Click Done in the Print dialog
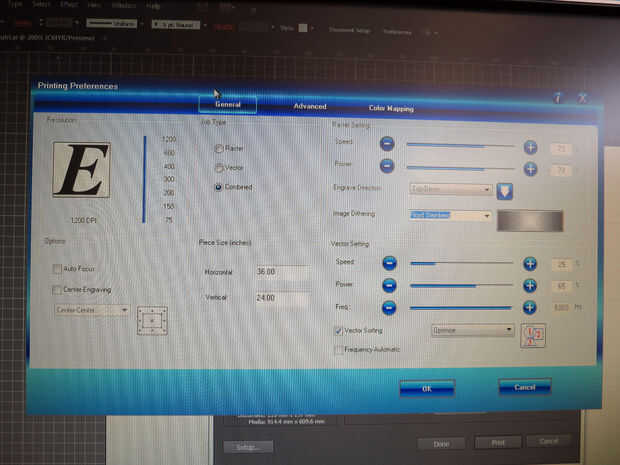Viewport: 620px width, 465px height. pyautogui.click(x=441, y=444)
